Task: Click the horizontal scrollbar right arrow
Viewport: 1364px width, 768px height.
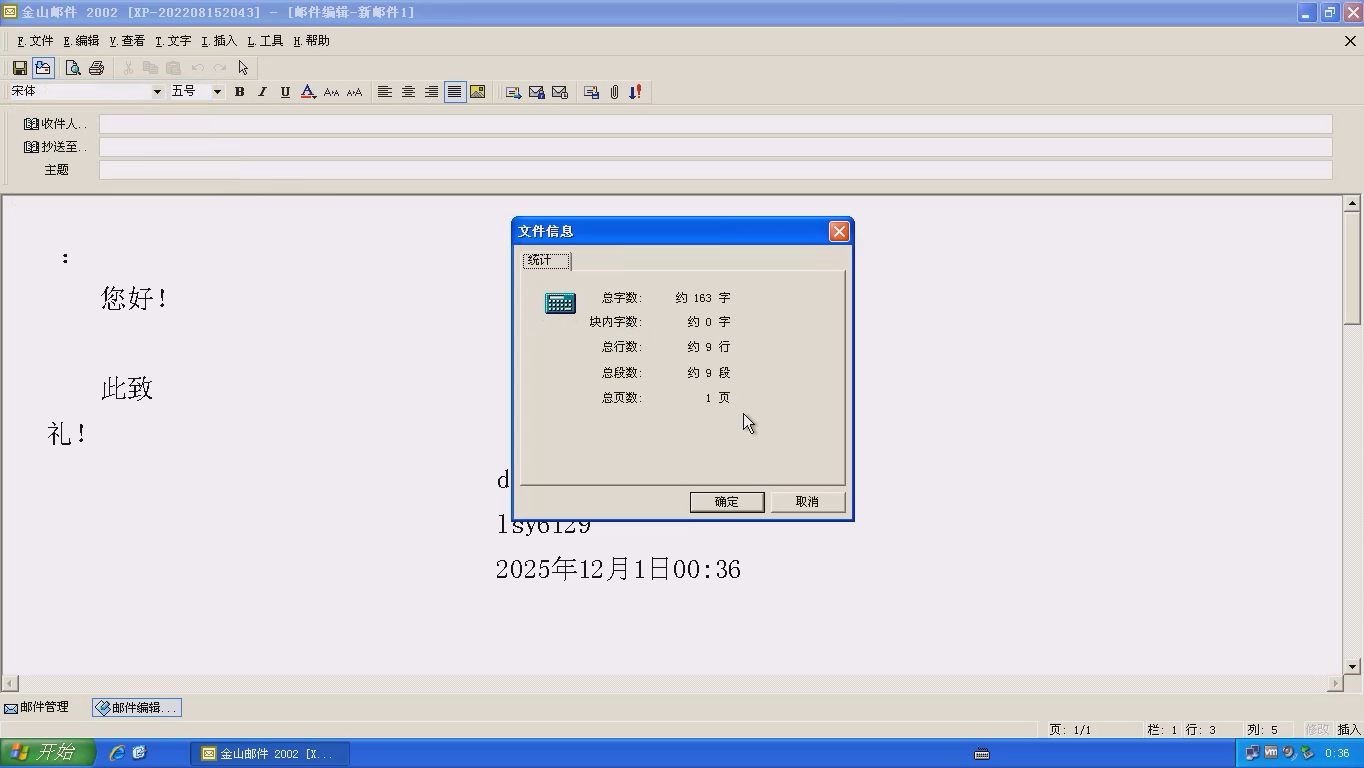Action: click(x=1335, y=684)
